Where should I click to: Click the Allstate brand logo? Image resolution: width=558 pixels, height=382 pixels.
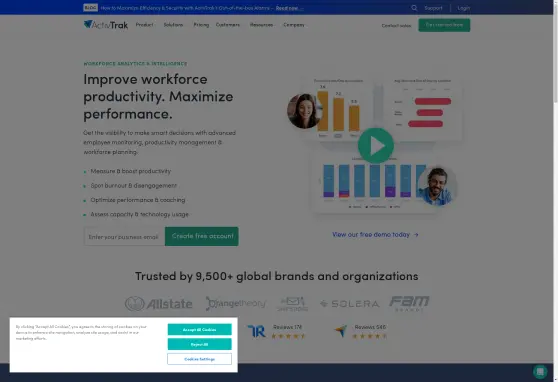coord(159,304)
